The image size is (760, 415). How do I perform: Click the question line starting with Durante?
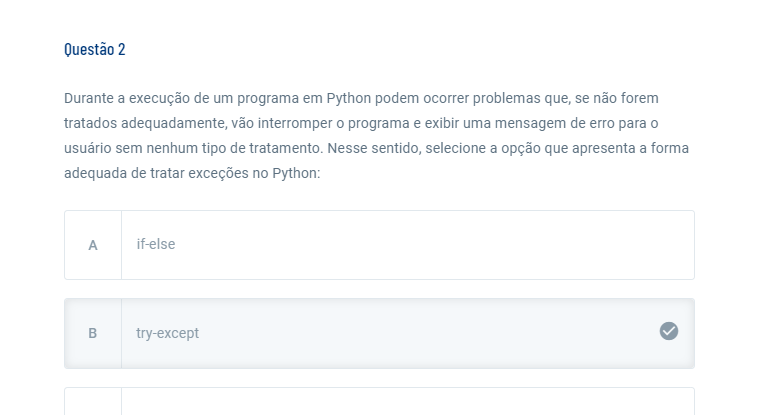361,98
